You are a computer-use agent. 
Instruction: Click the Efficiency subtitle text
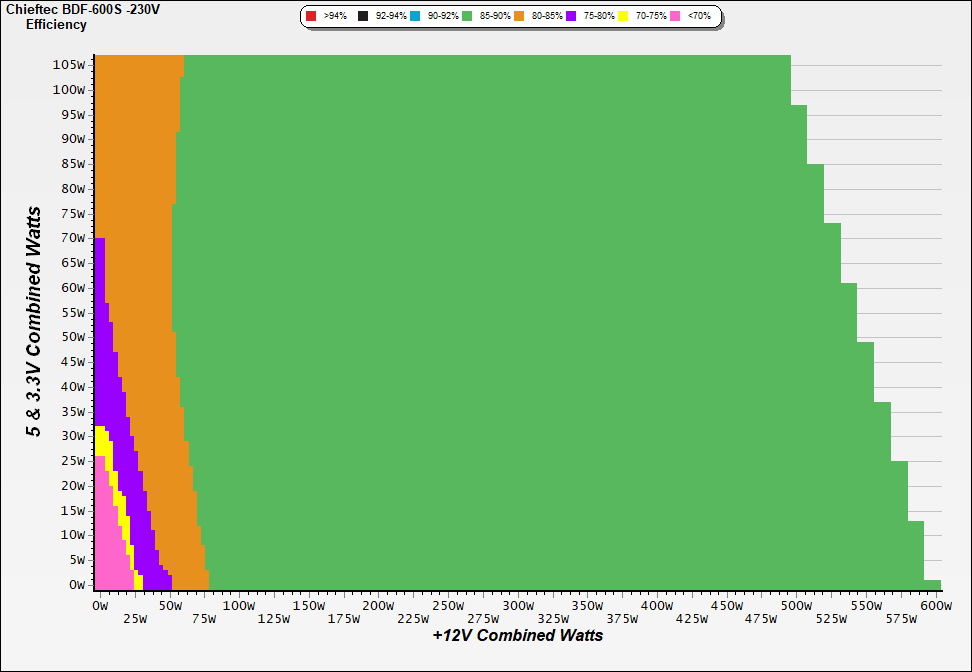coord(56,24)
